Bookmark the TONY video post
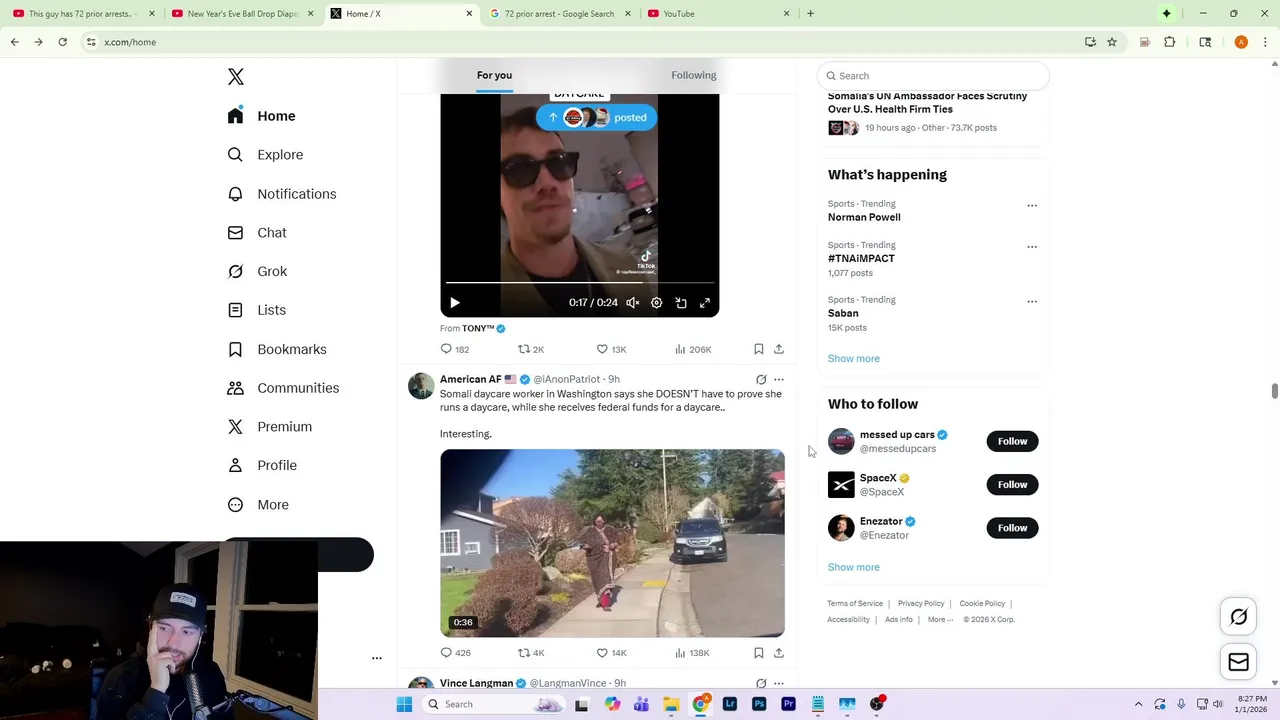Viewport: 1280px width, 720px height. (x=759, y=349)
